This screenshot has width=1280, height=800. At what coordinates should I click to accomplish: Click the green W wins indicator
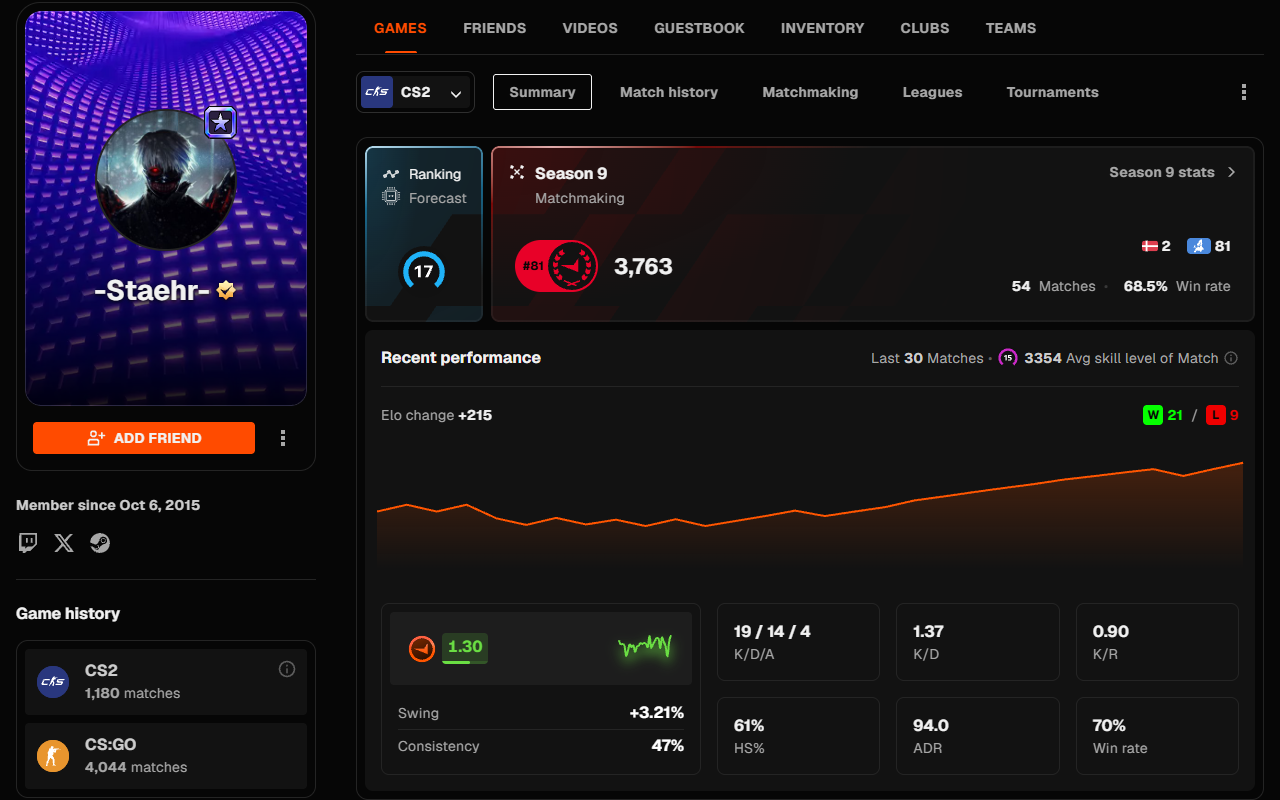tap(1153, 415)
